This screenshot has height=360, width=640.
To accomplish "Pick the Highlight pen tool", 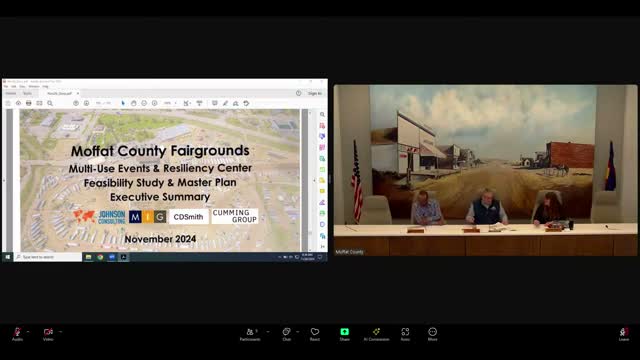I will (x=225, y=103).
